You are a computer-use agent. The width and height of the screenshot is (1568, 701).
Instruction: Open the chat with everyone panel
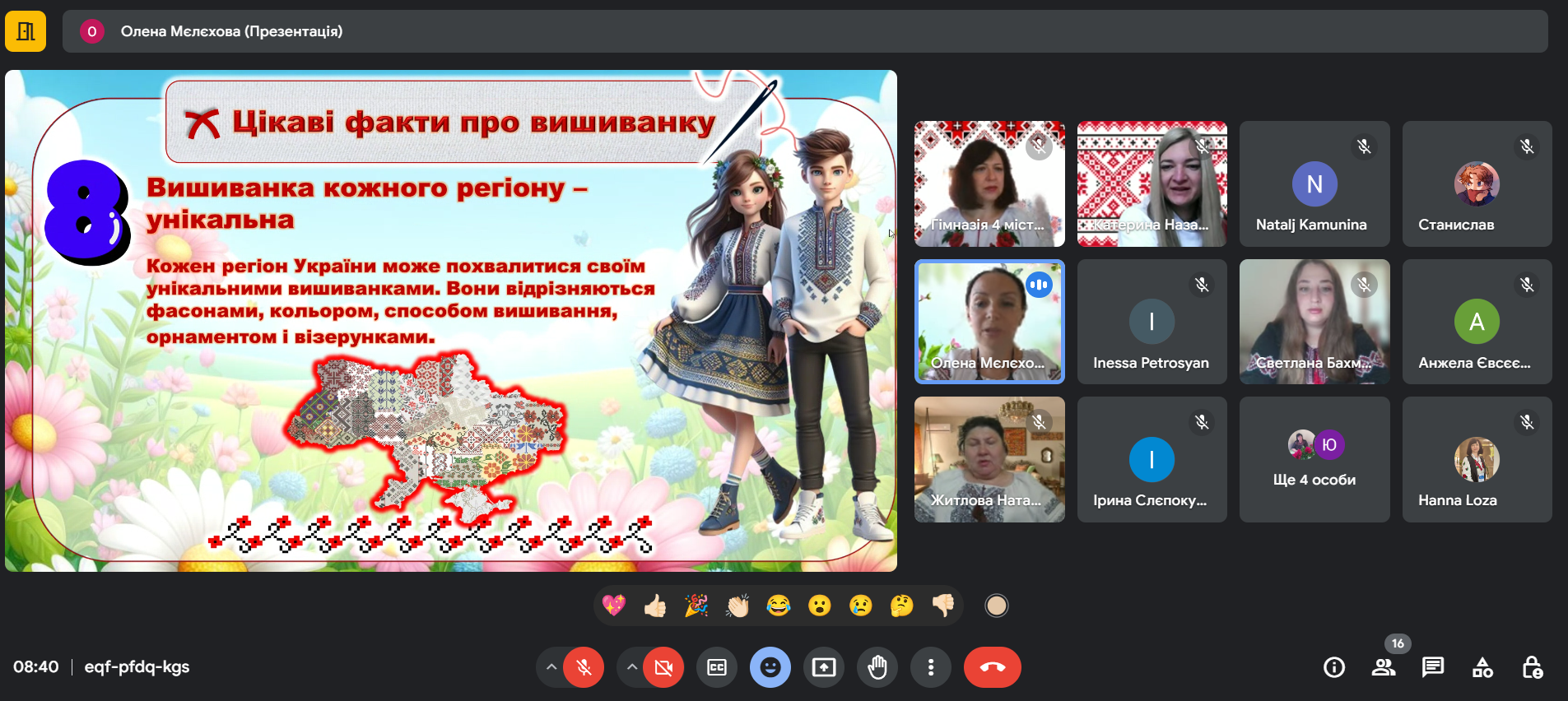tap(1433, 667)
